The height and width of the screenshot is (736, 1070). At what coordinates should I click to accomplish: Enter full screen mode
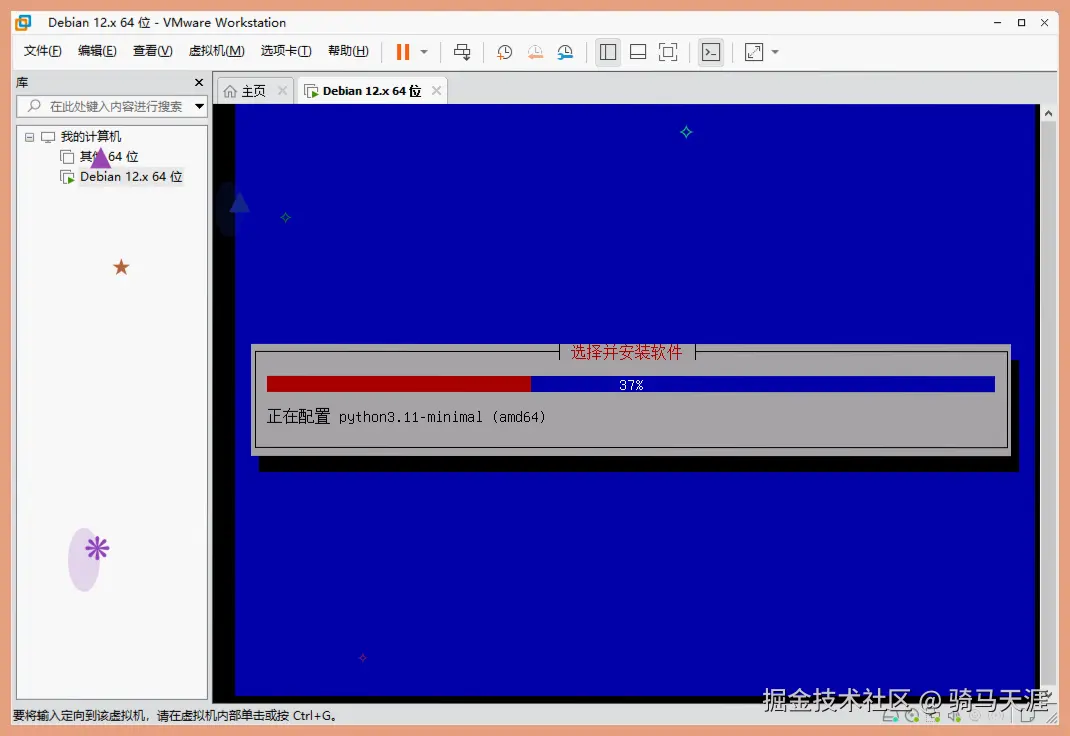click(x=668, y=52)
